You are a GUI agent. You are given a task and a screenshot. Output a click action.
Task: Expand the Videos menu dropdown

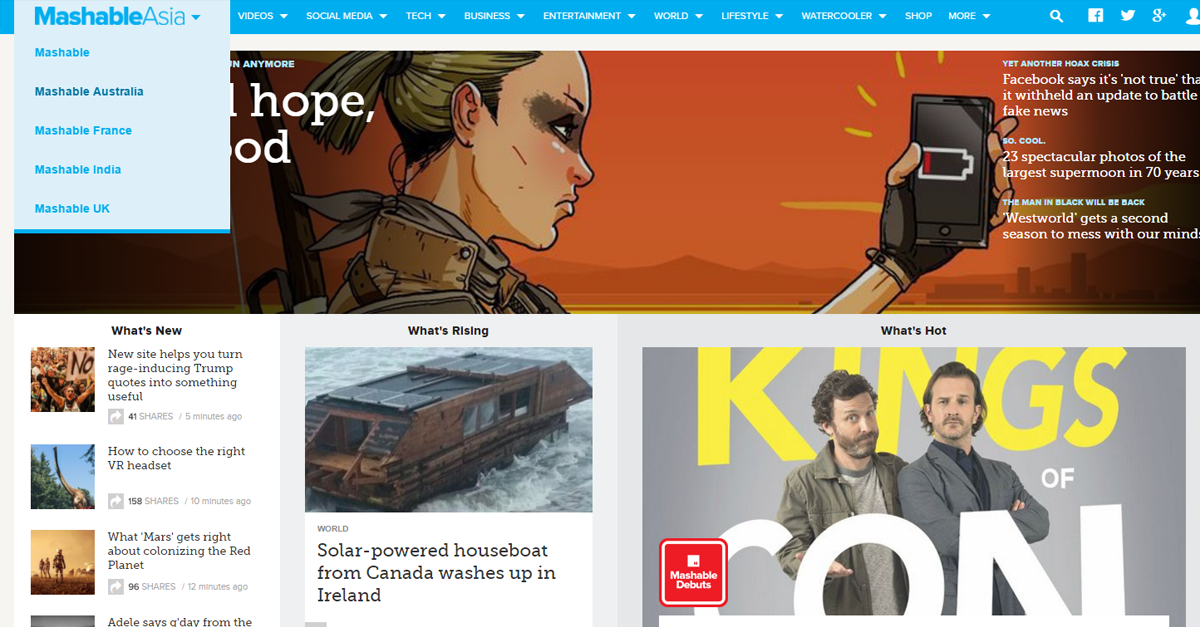pos(263,16)
